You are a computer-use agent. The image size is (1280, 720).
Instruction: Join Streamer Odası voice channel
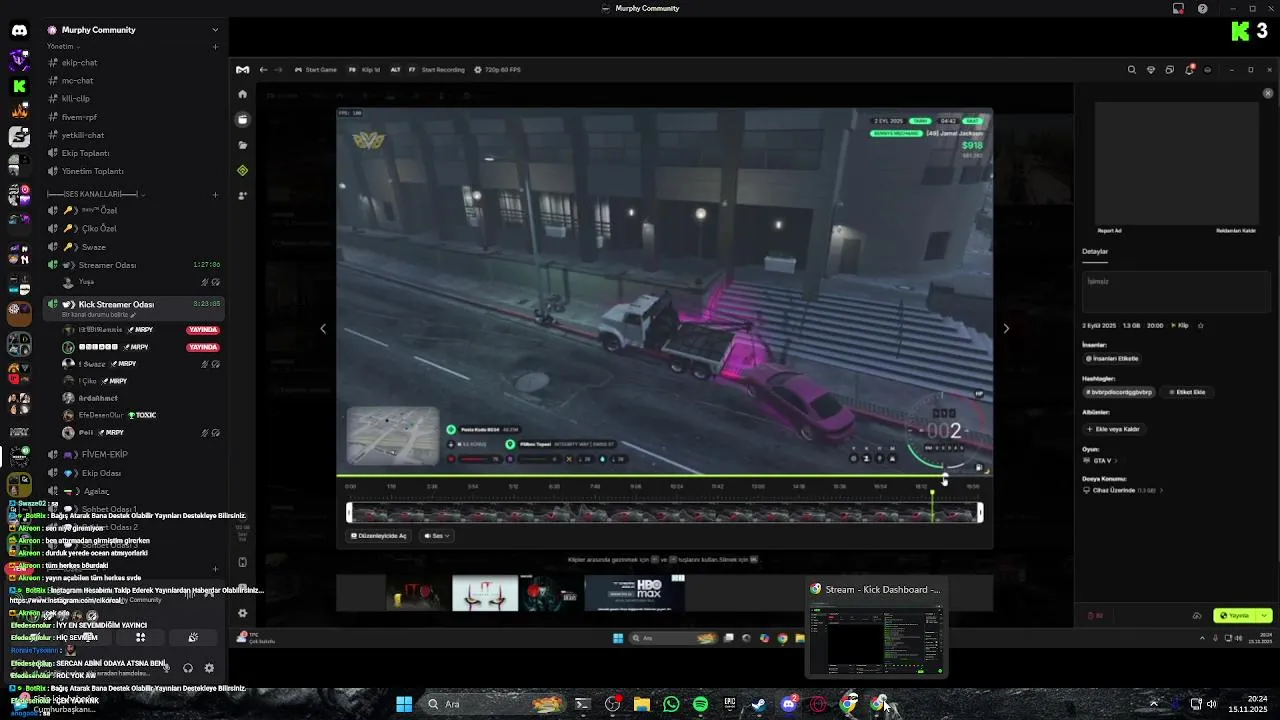tap(133, 265)
